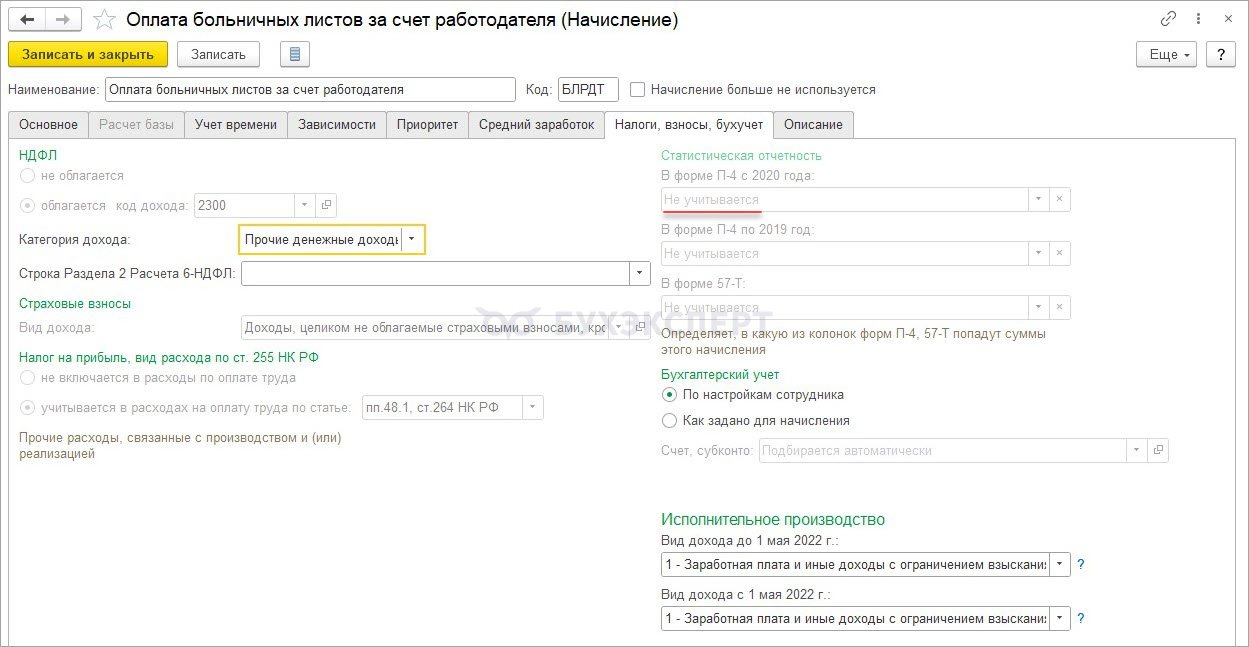Choose 'не включается в расходы по оплате труда'
This screenshot has width=1249, height=647.
pos(27,378)
